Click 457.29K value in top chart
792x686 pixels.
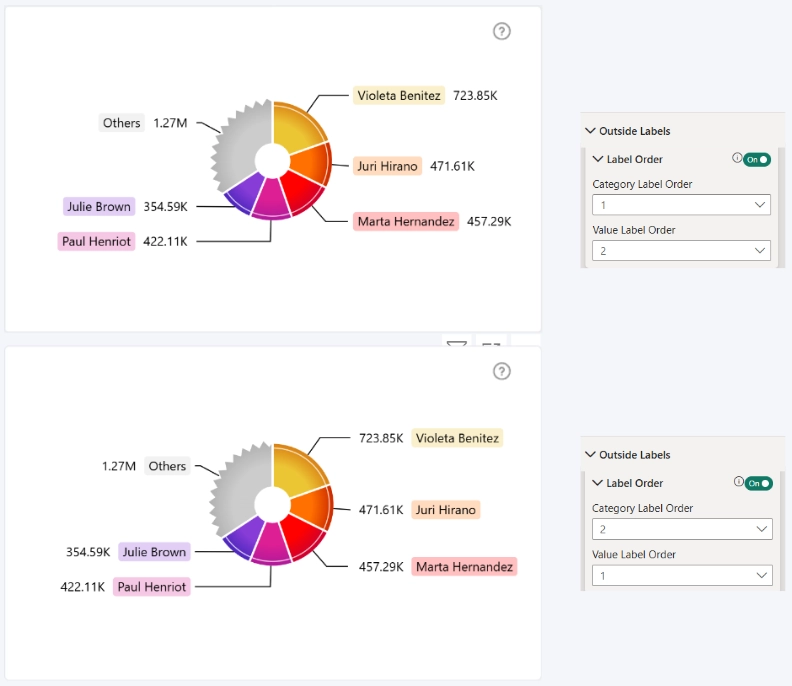click(489, 221)
